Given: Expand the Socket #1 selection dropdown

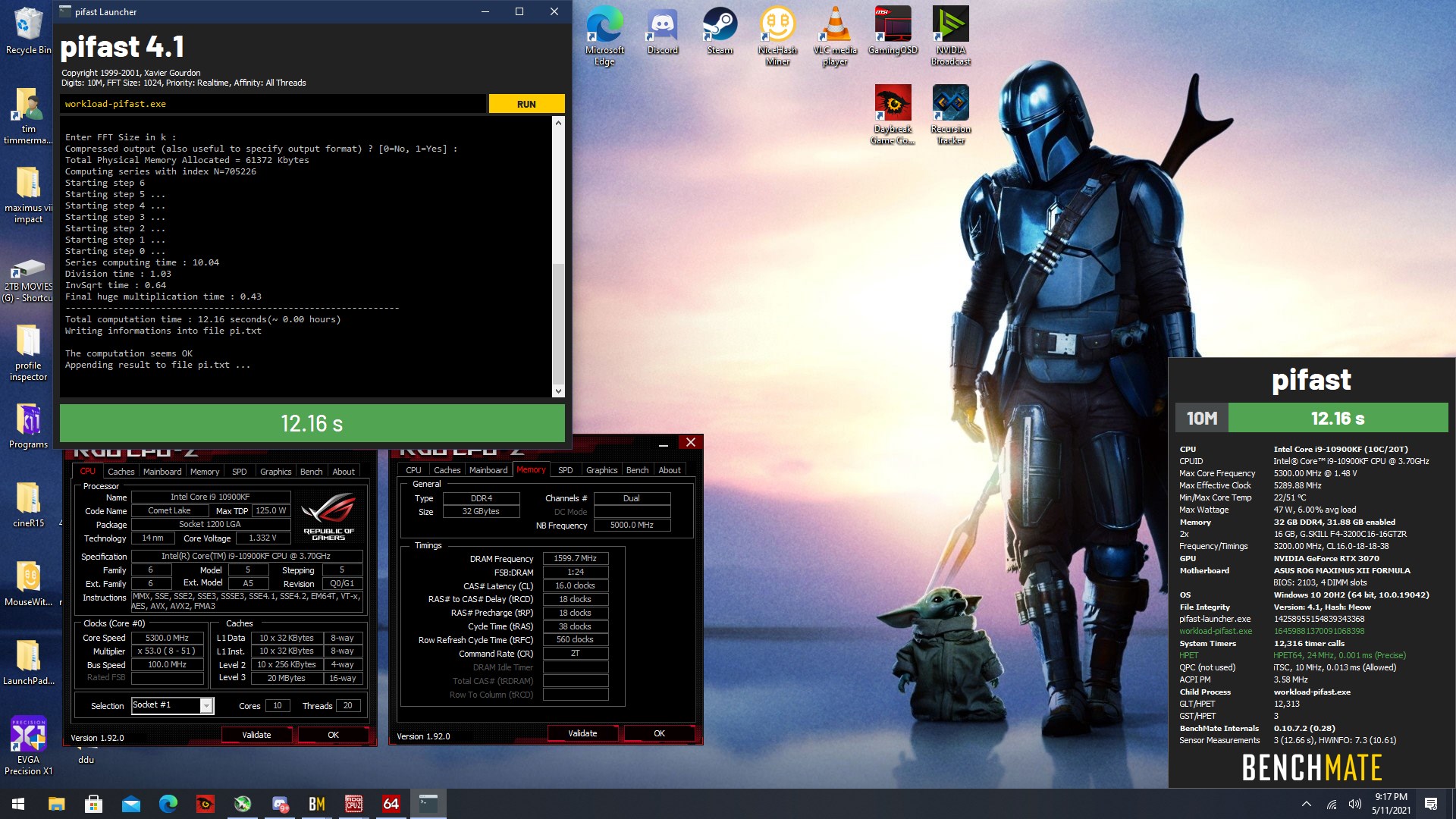Looking at the screenshot, I should [x=206, y=705].
